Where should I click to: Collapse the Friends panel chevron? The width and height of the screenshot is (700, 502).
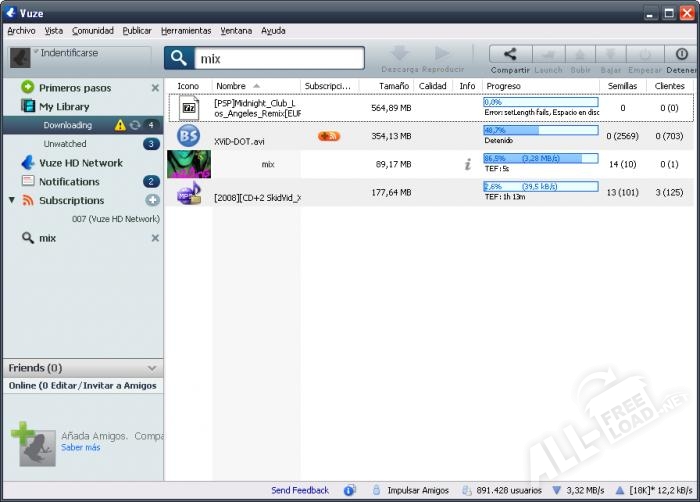pyautogui.click(x=152, y=368)
